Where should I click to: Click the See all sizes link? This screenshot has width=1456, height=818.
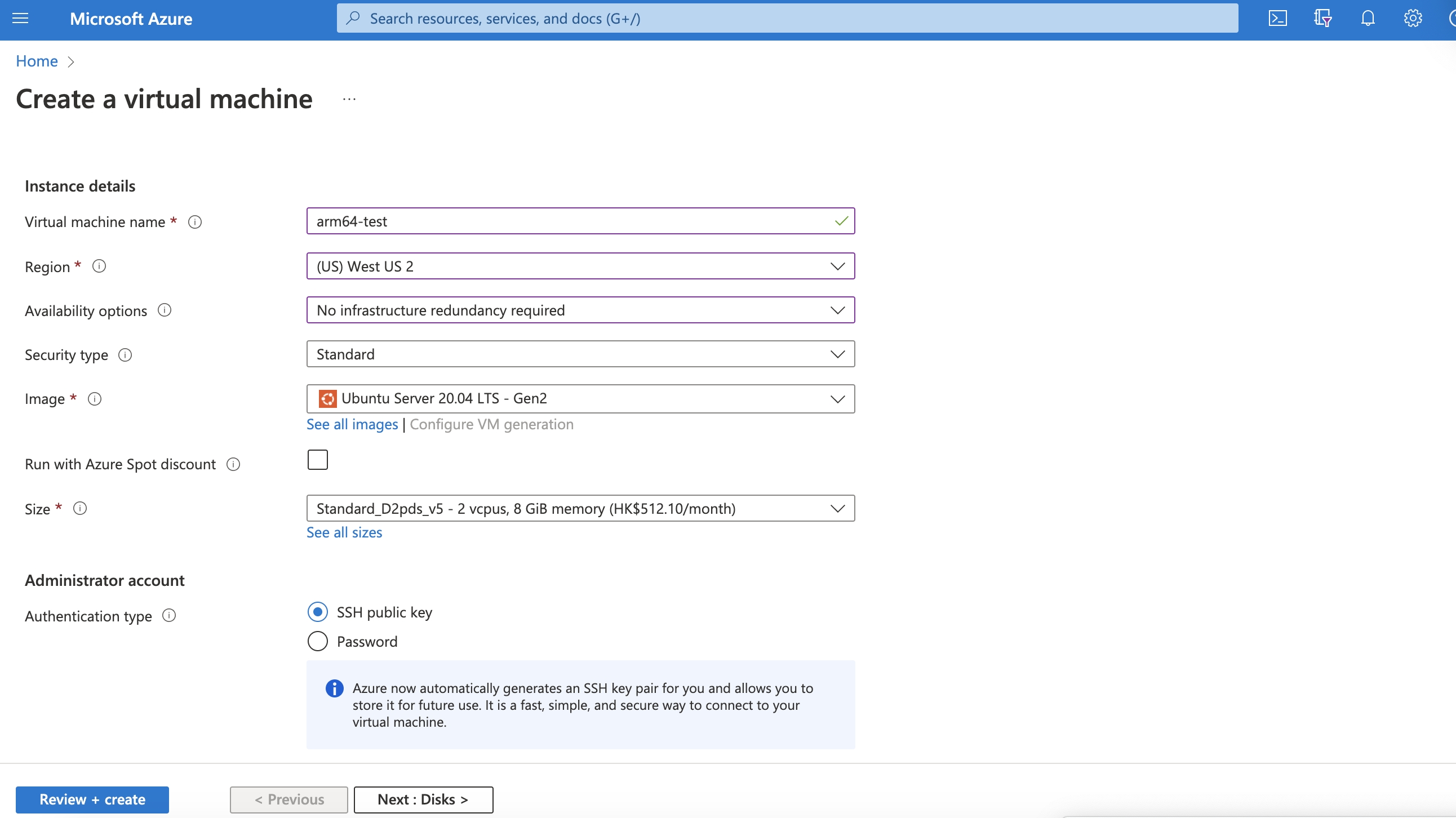(x=344, y=532)
